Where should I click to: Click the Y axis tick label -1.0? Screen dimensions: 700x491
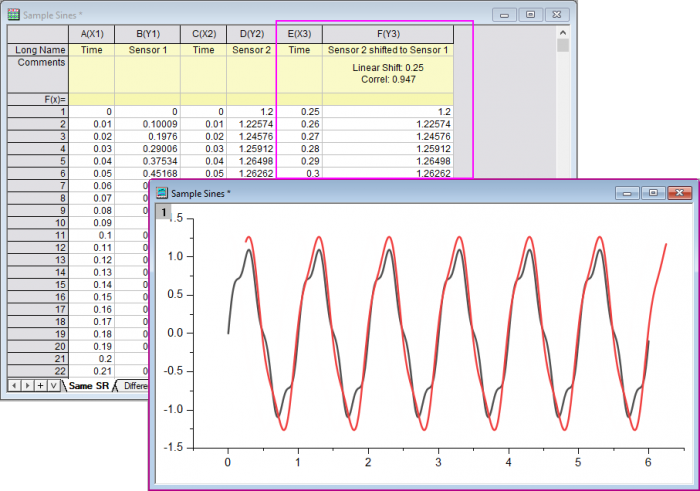pyautogui.click(x=173, y=409)
